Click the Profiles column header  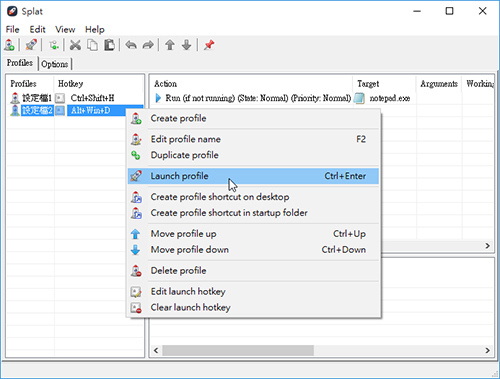pyautogui.click(x=30, y=83)
